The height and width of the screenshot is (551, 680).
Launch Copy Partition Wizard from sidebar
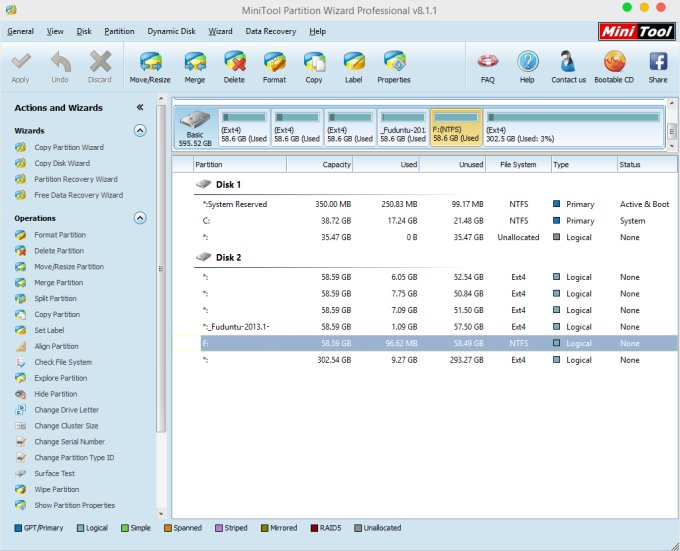tap(69, 147)
